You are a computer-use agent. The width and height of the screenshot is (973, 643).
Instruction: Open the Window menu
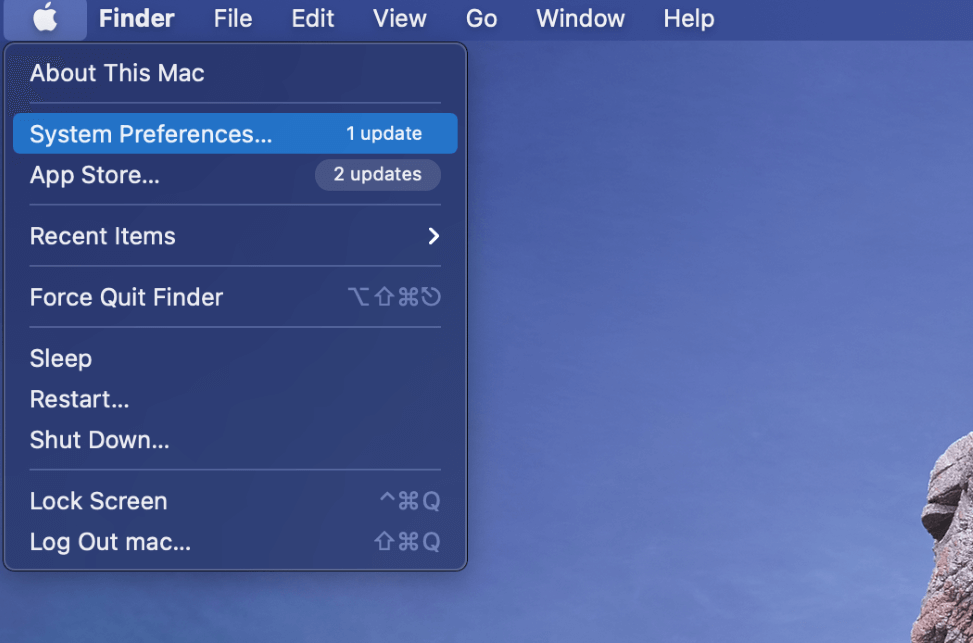pyautogui.click(x=580, y=19)
